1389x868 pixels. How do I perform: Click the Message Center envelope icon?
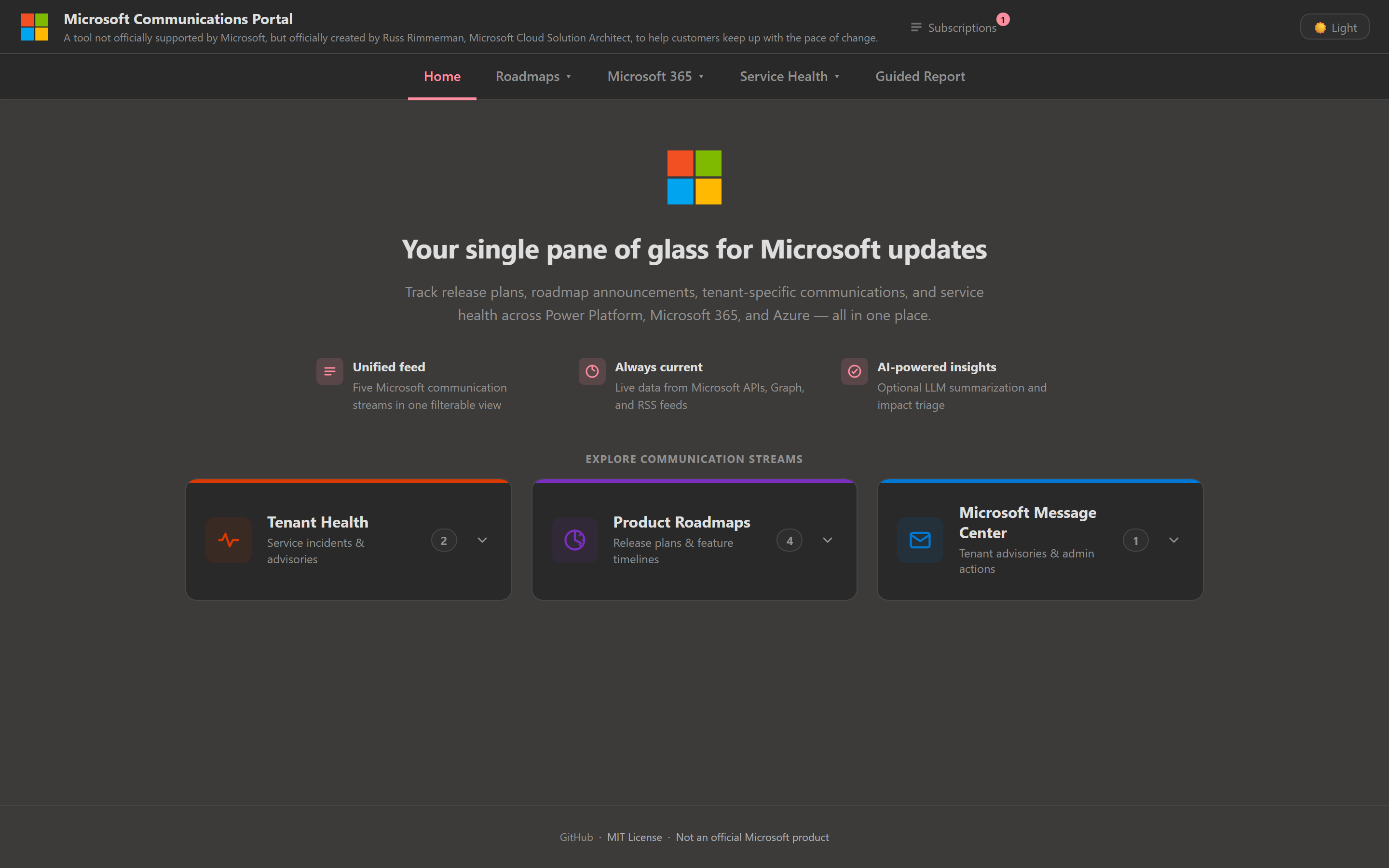(920, 540)
